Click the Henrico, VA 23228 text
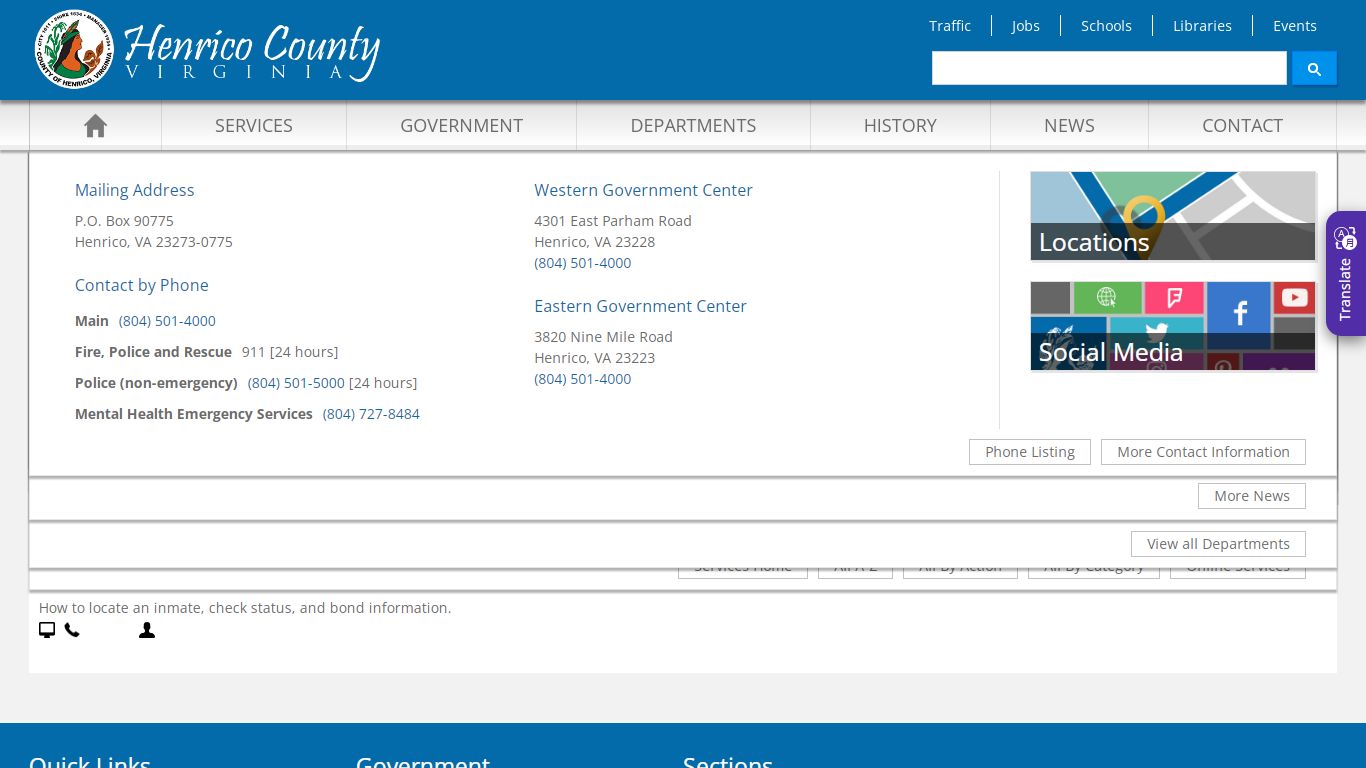1366x768 pixels. pyautogui.click(x=595, y=242)
